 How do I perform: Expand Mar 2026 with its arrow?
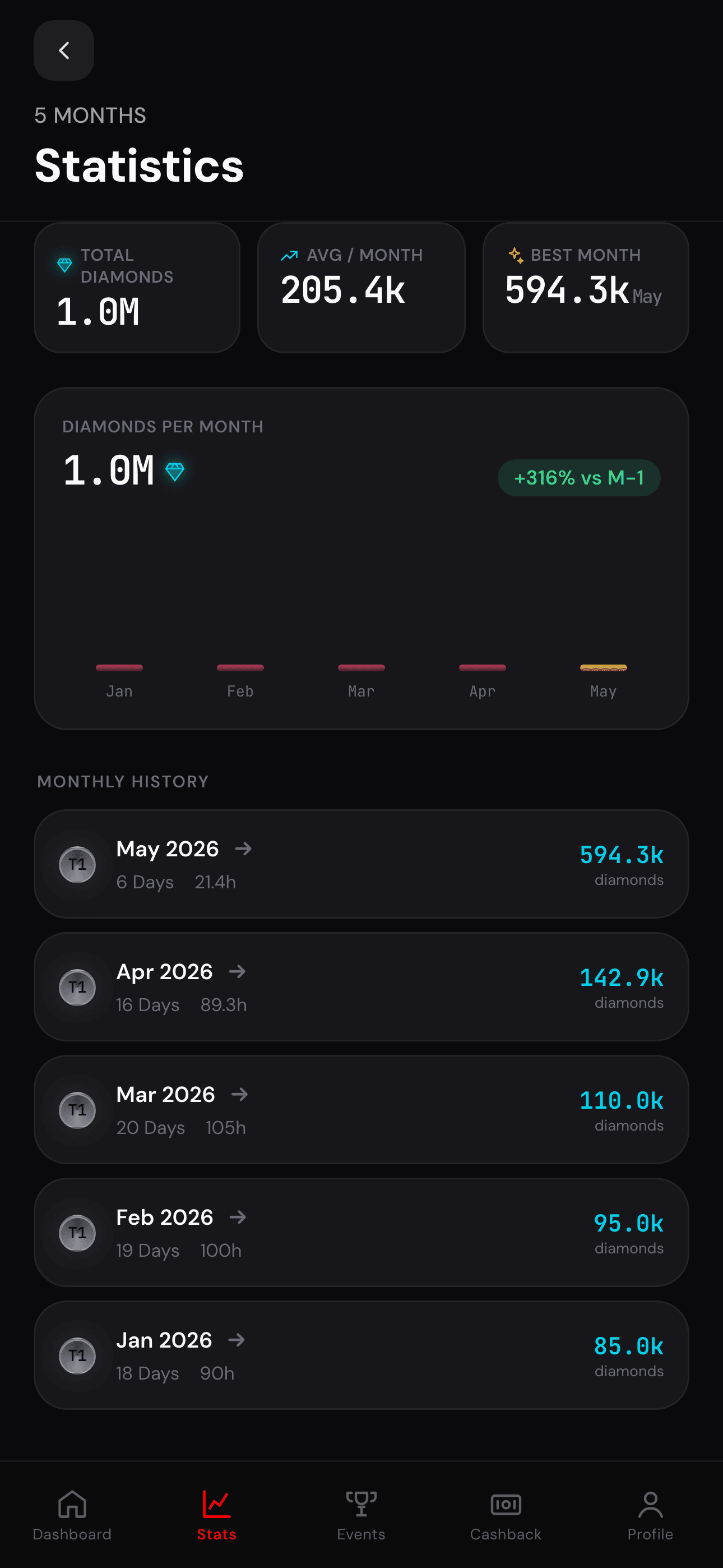coord(240,1095)
